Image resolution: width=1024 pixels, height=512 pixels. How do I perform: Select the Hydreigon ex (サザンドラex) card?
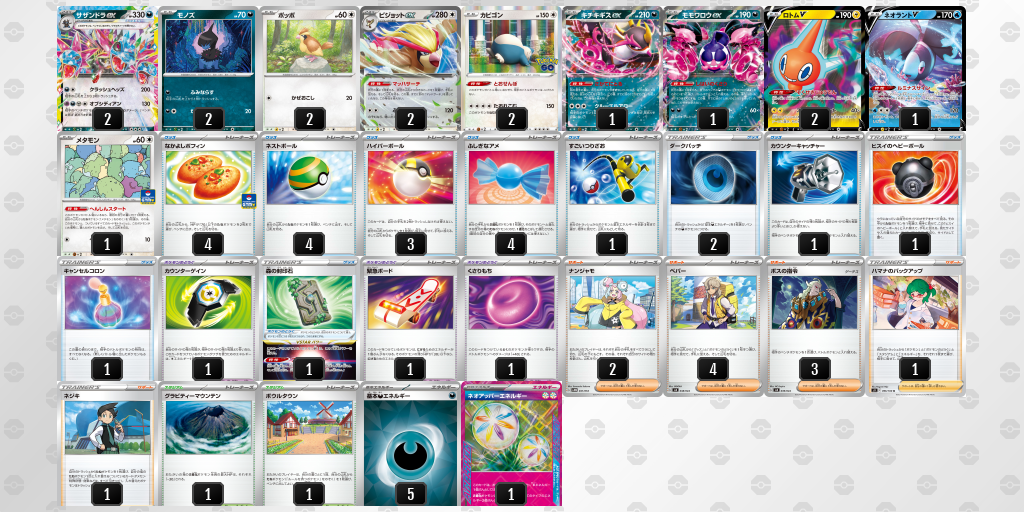[x=108, y=69]
